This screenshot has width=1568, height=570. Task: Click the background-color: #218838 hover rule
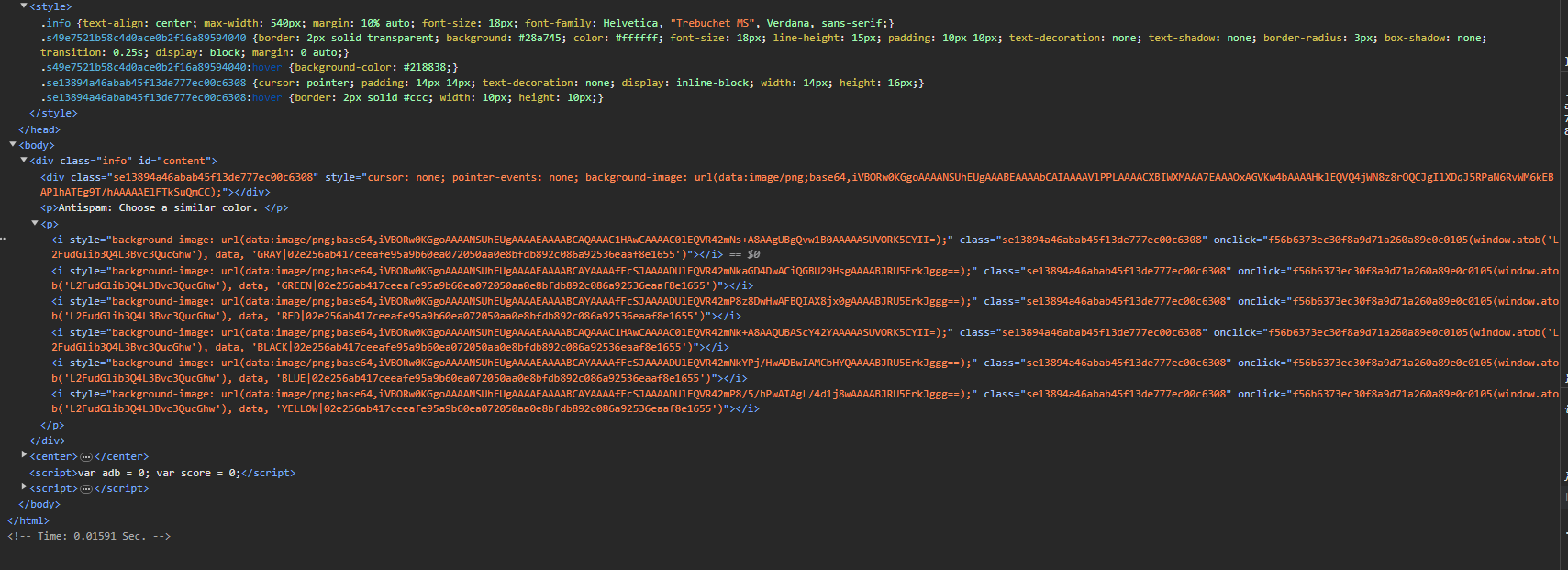249,67
